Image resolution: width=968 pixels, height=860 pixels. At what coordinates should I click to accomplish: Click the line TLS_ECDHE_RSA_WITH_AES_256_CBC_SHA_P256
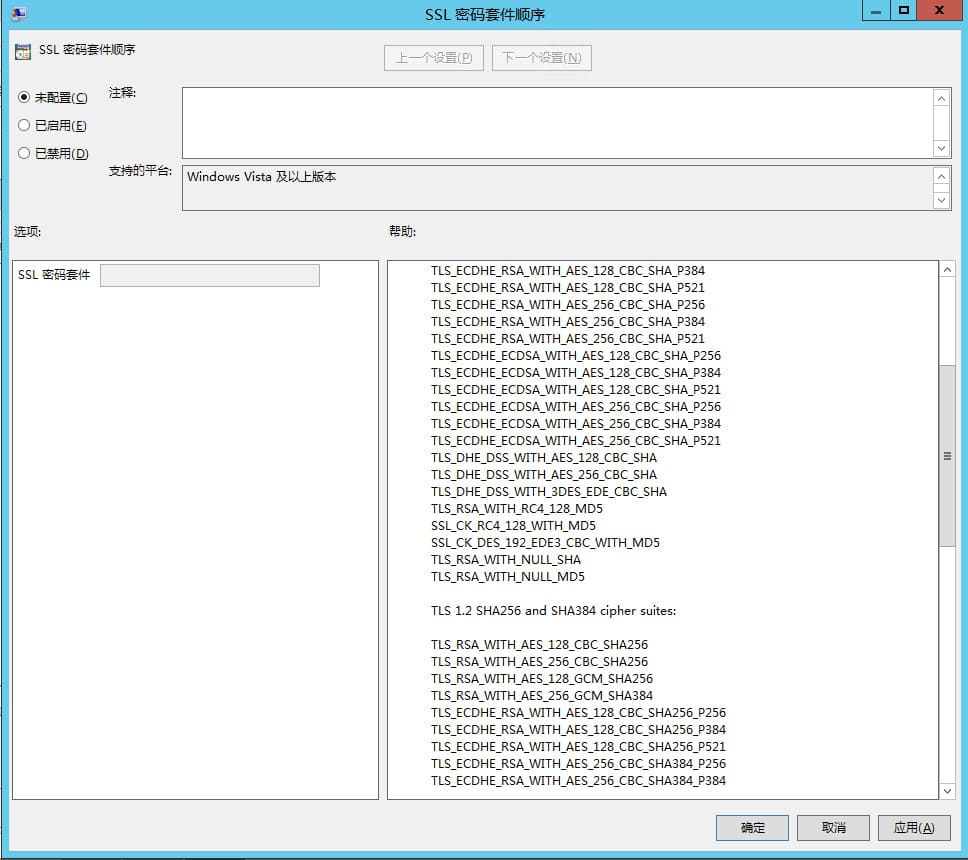point(568,304)
